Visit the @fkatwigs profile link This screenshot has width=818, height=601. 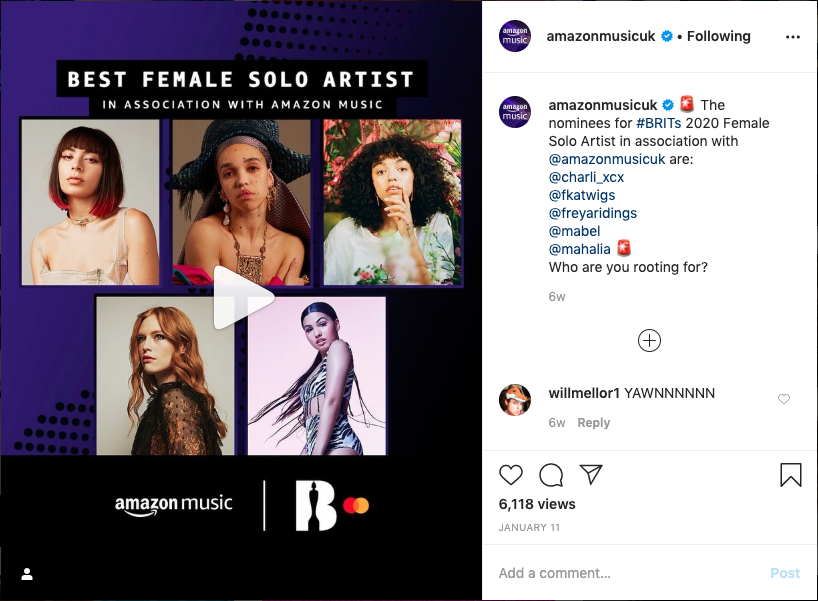coord(582,195)
